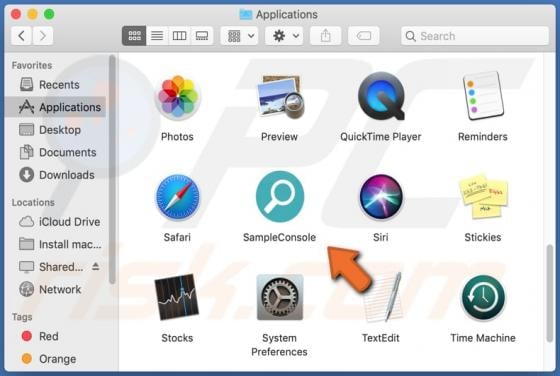
Task: Open System Preferences gear icon
Action: (280, 297)
